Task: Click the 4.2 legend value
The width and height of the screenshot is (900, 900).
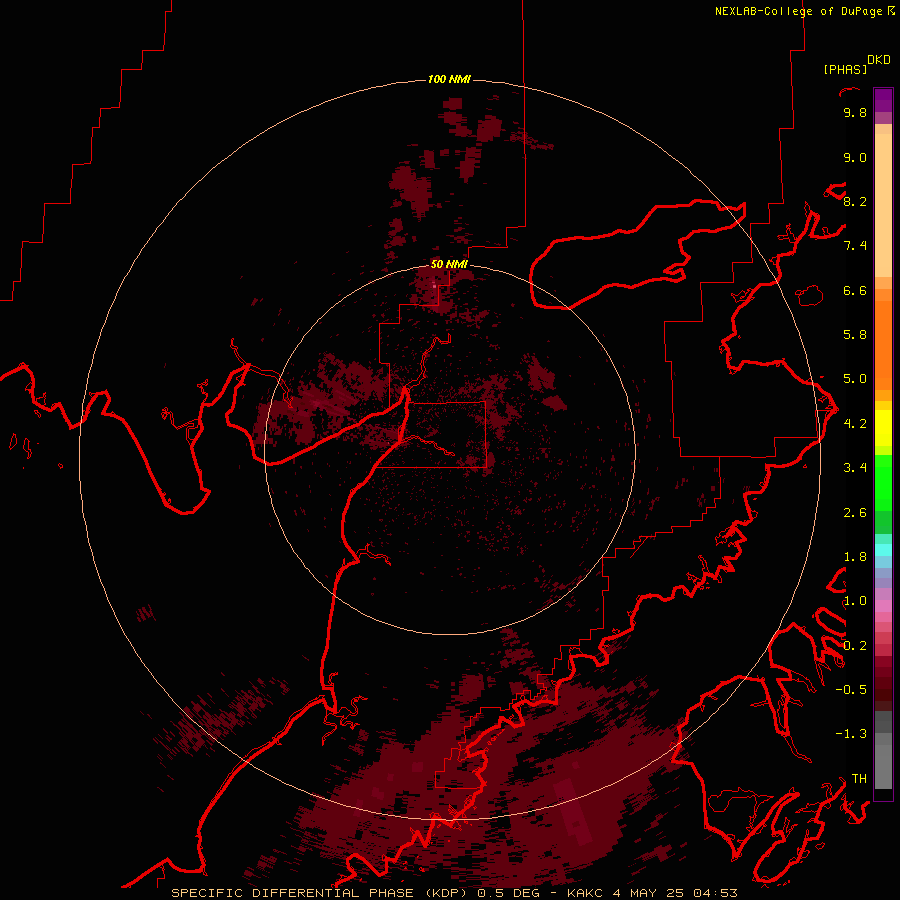Action: 855,424
